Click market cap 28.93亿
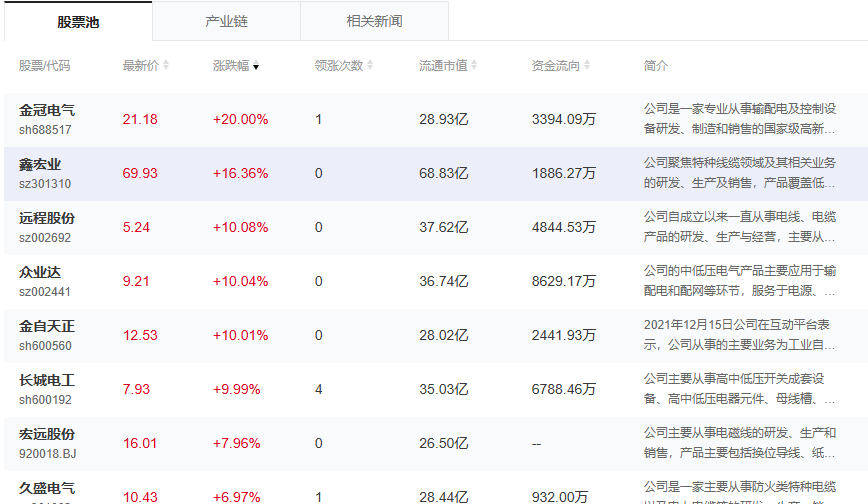The height and width of the screenshot is (504, 868). [x=443, y=119]
